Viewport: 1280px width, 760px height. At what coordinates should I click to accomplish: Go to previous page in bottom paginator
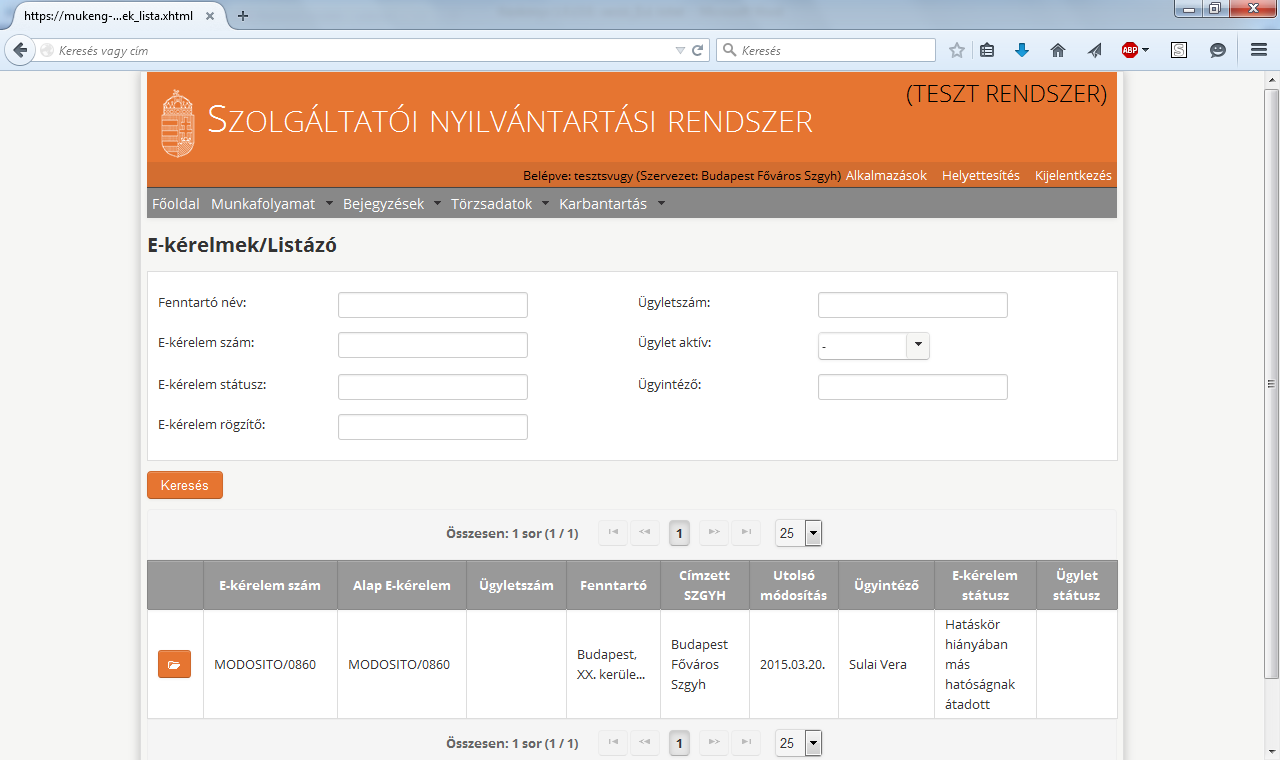(x=645, y=743)
